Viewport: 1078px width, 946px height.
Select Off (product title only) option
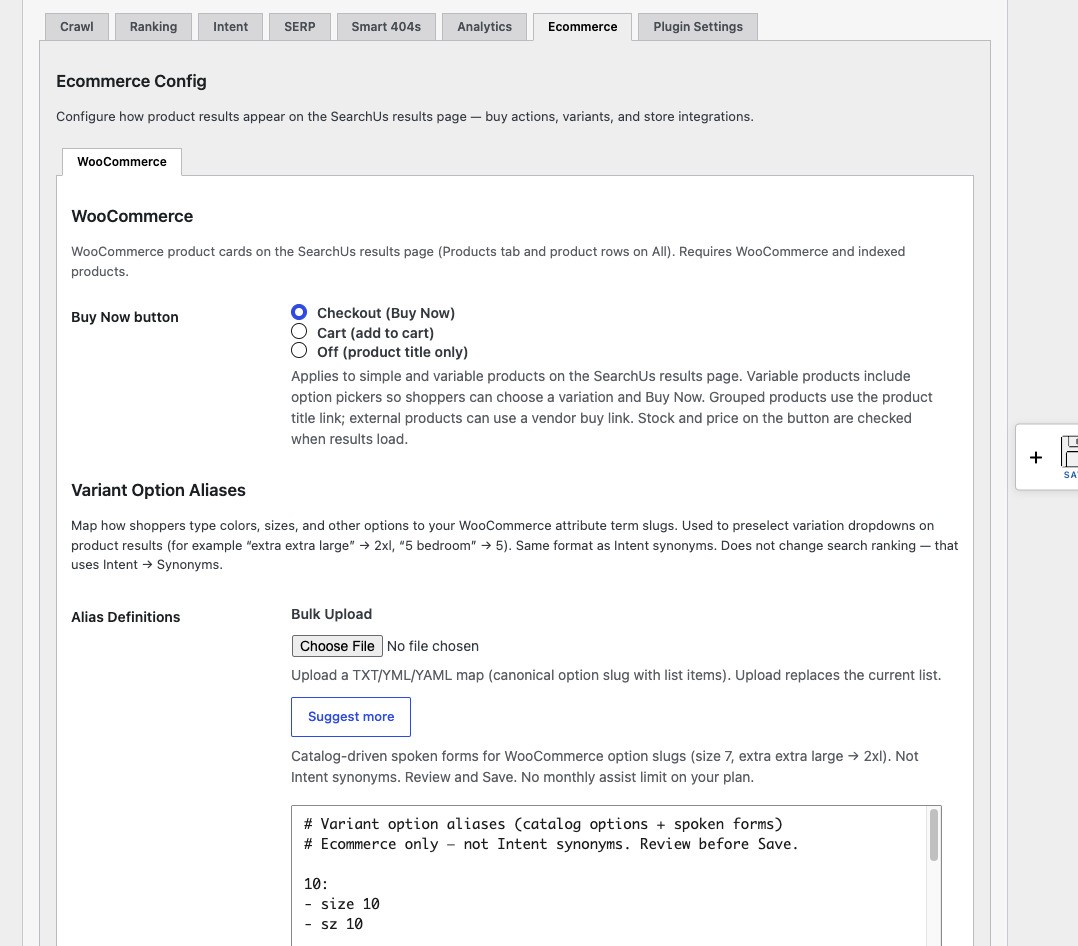click(x=299, y=351)
